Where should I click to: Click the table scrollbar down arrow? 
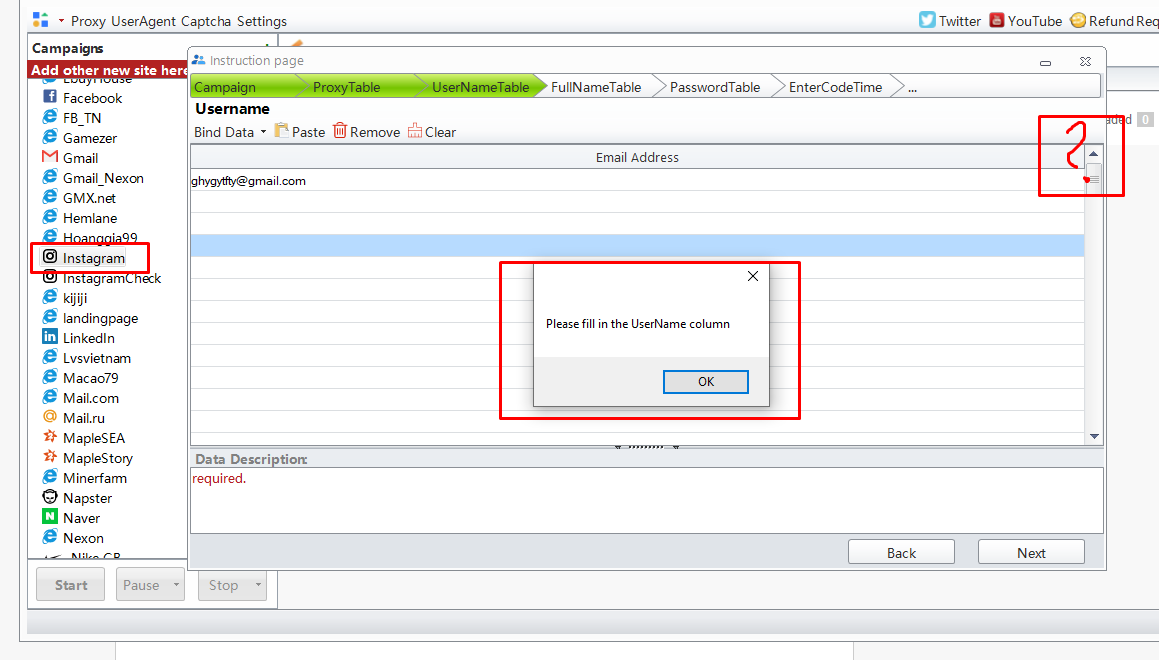click(1094, 437)
